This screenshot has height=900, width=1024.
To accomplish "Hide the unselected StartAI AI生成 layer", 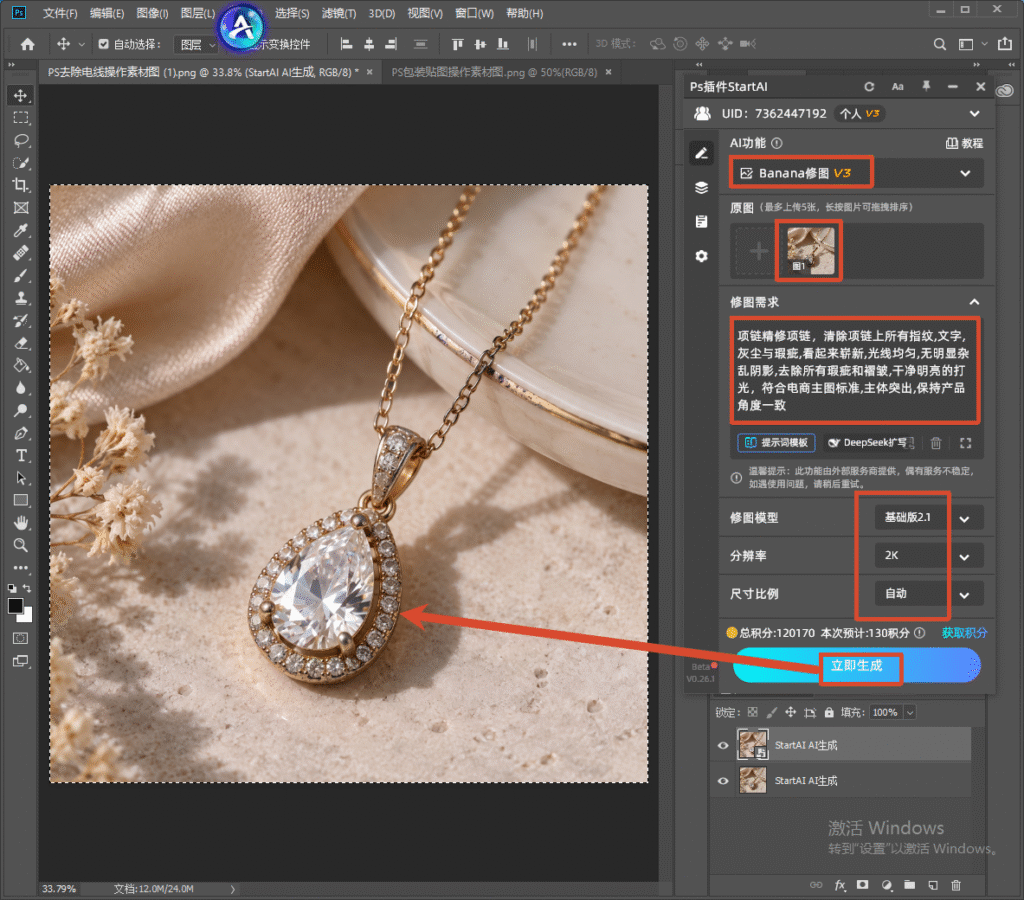I will point(722,780).
